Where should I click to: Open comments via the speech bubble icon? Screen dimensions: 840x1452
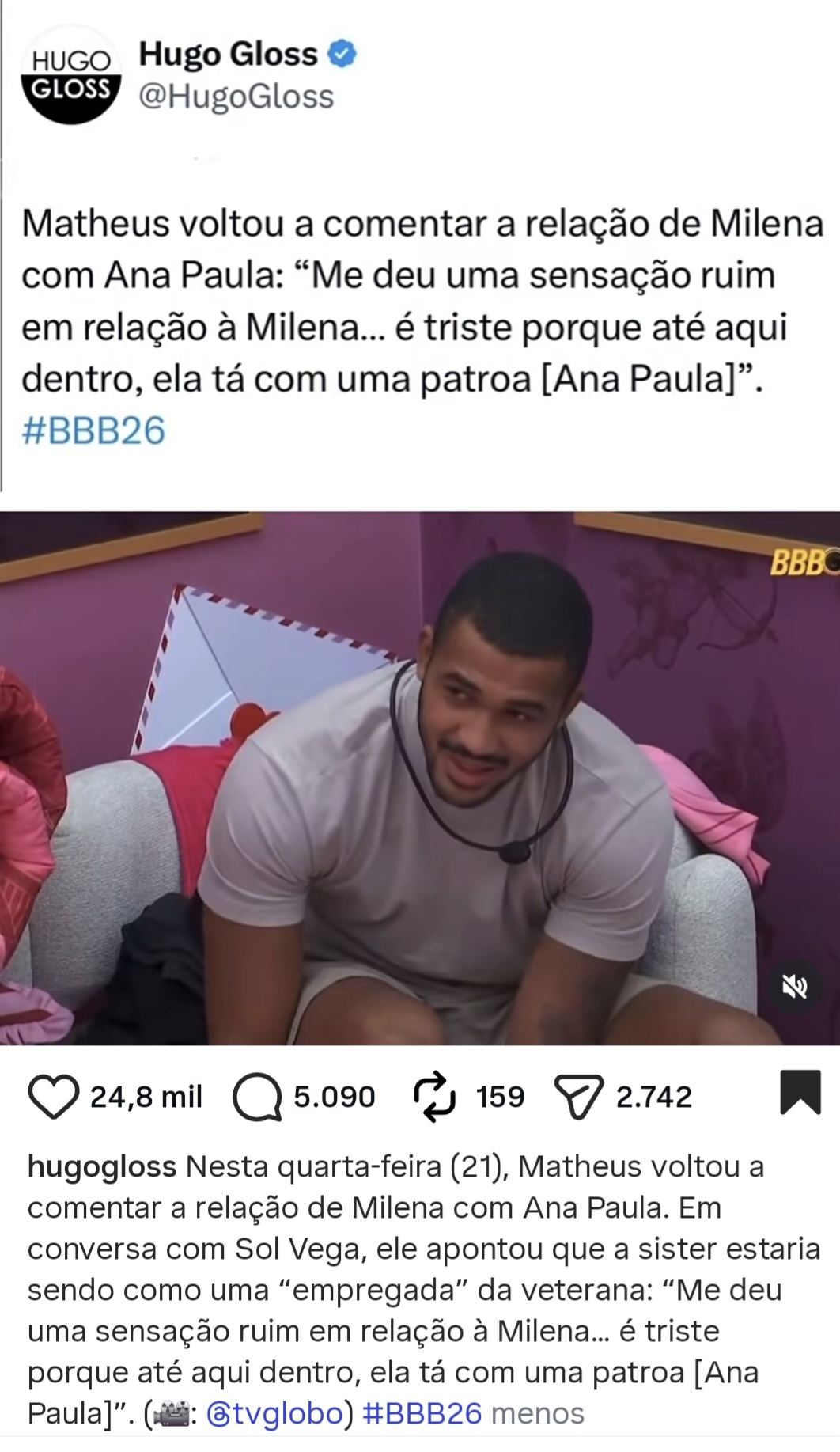tap(257, 1098)
